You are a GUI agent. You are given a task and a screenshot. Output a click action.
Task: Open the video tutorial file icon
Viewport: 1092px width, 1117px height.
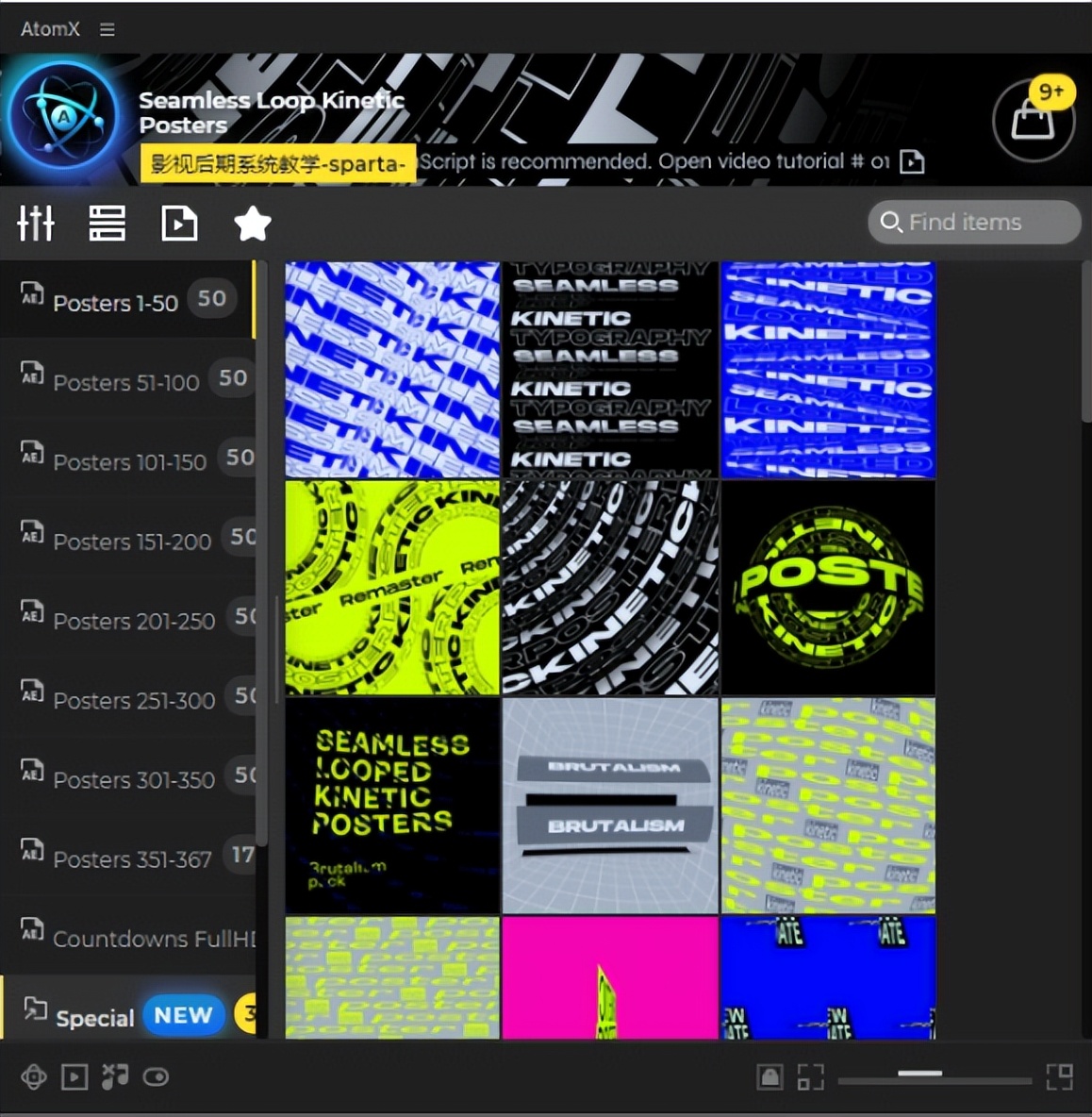pos(178,224)
